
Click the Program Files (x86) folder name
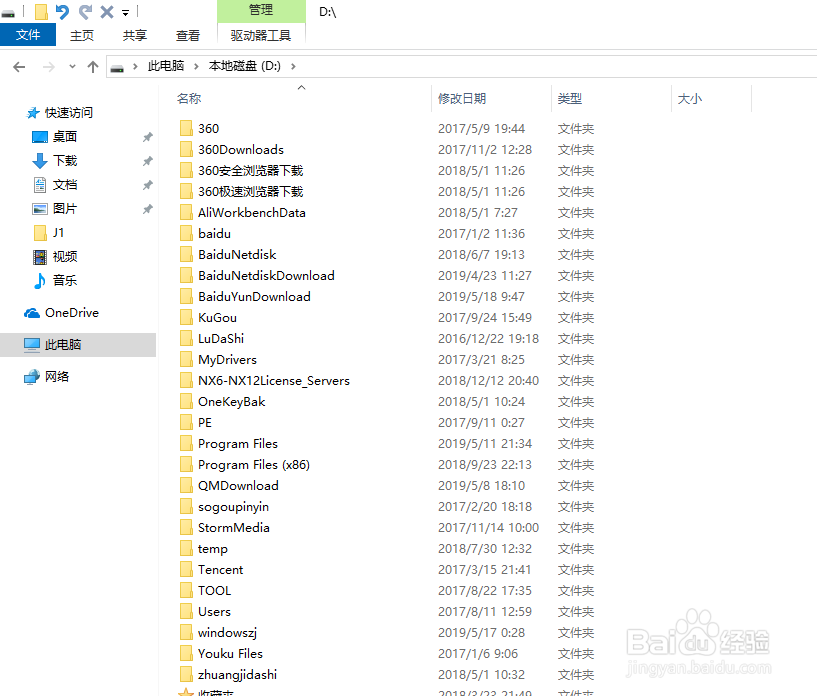pos(254,465)
